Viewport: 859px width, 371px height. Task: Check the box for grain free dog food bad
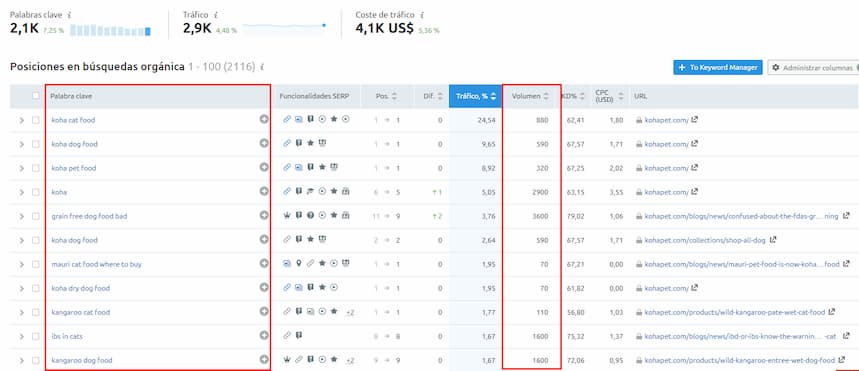click(36, 216)
